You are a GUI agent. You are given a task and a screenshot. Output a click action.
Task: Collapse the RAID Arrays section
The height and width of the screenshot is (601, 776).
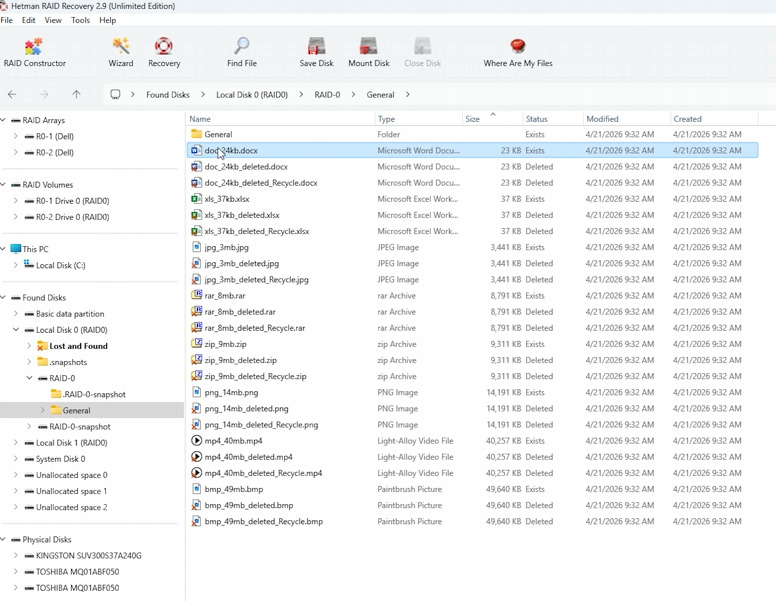click(3, 120)
